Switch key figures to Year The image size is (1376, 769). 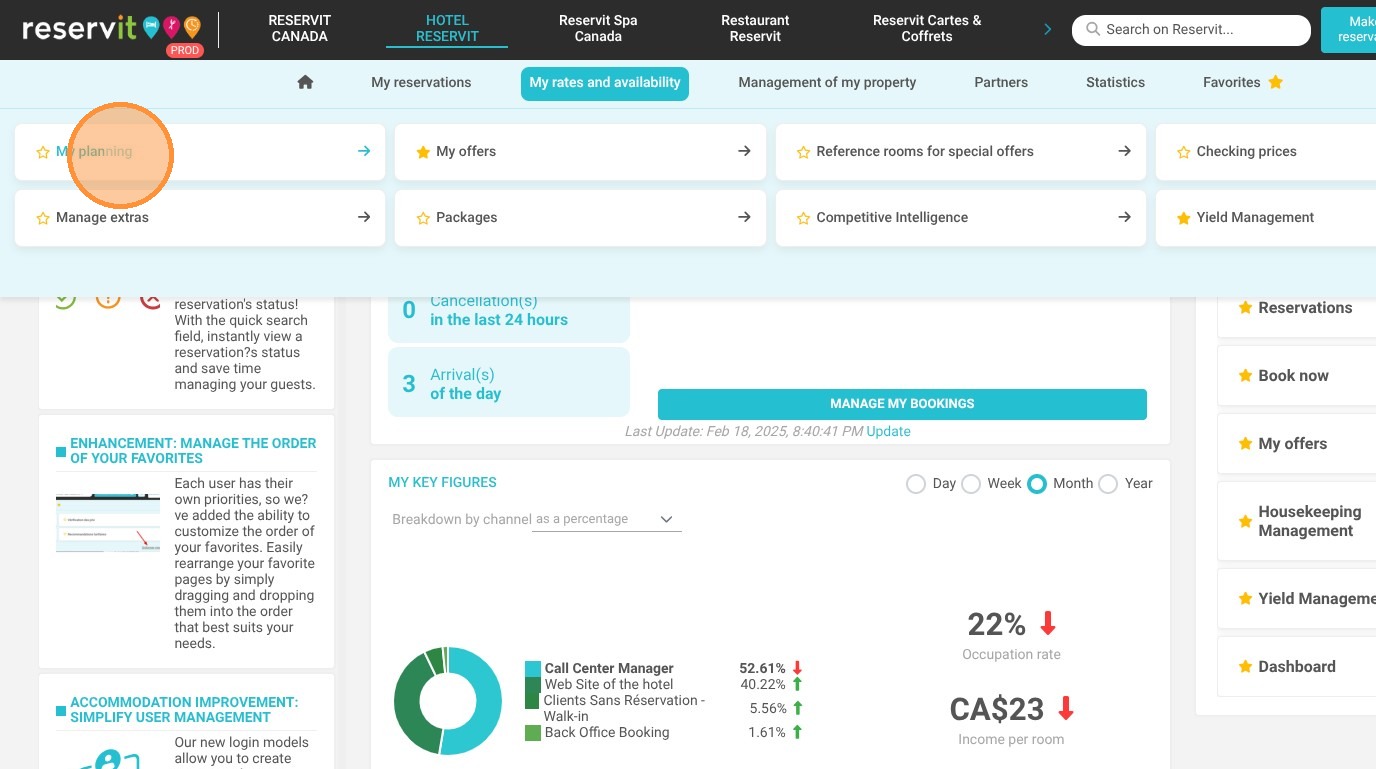click(1108, 484)
